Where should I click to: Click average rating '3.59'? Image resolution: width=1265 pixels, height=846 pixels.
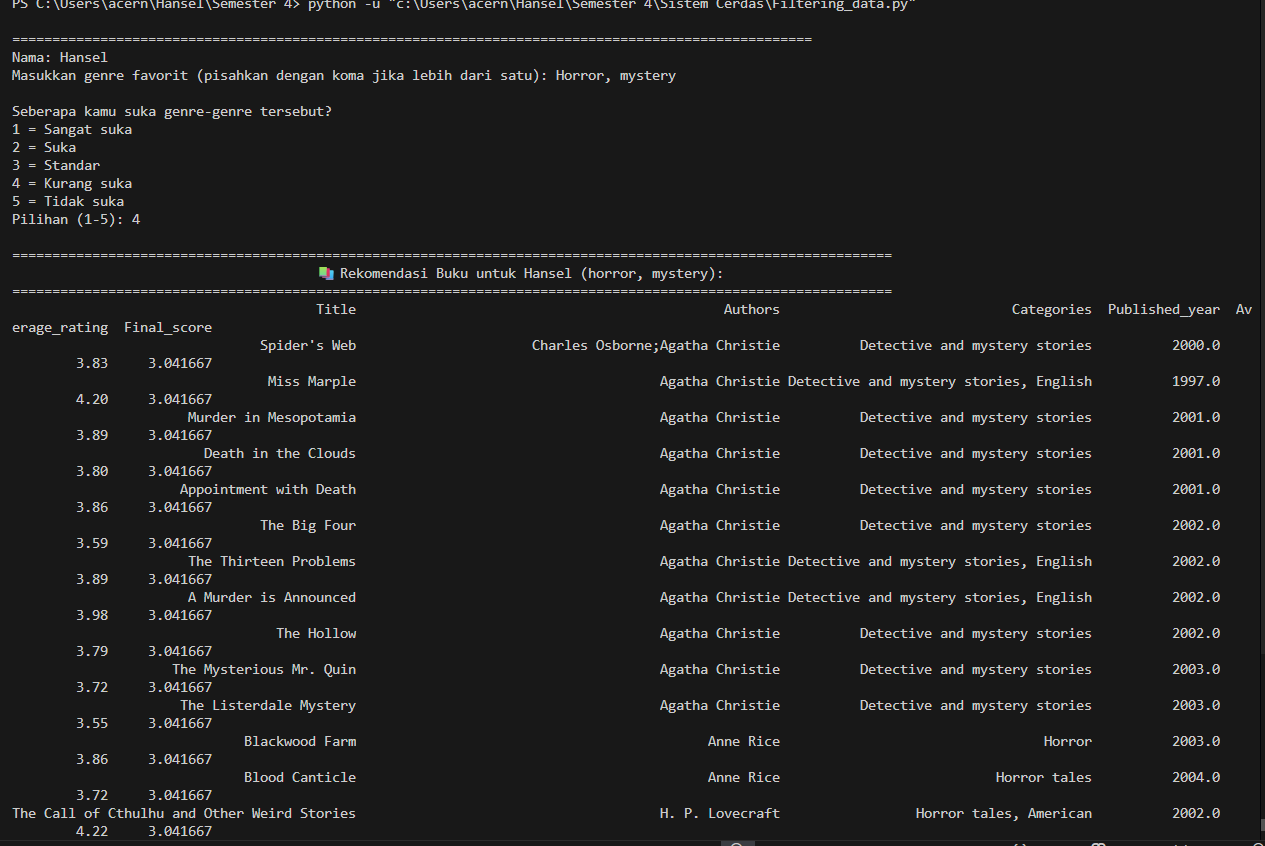[92, 543]
